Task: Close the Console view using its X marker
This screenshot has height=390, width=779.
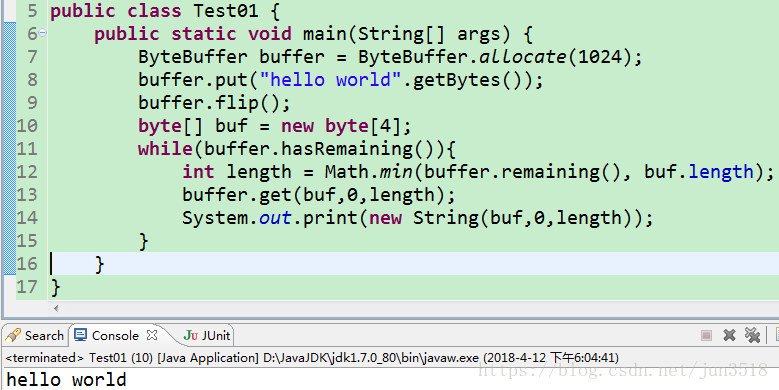Action: pos(152,335)
